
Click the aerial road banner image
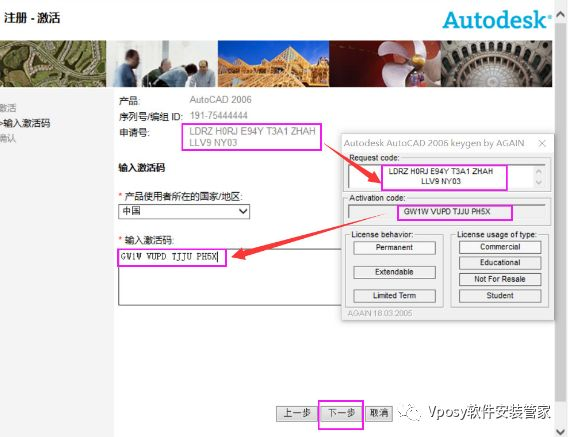[53, 63]
